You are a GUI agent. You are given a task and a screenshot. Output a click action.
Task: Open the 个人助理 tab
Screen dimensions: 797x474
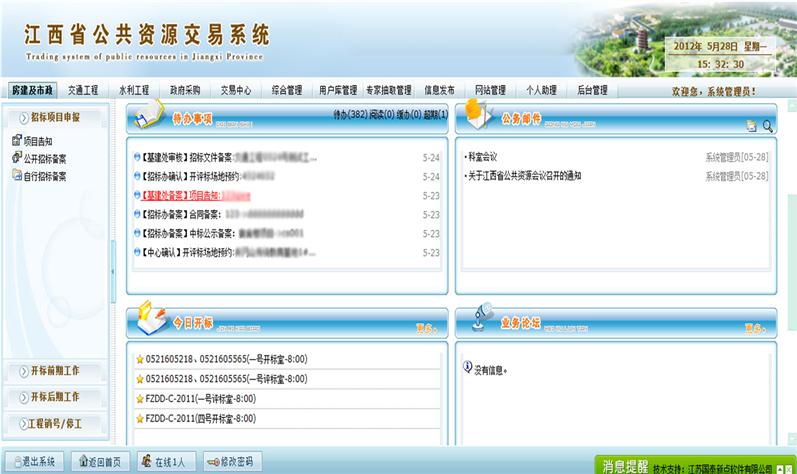[x=541, y=90]
